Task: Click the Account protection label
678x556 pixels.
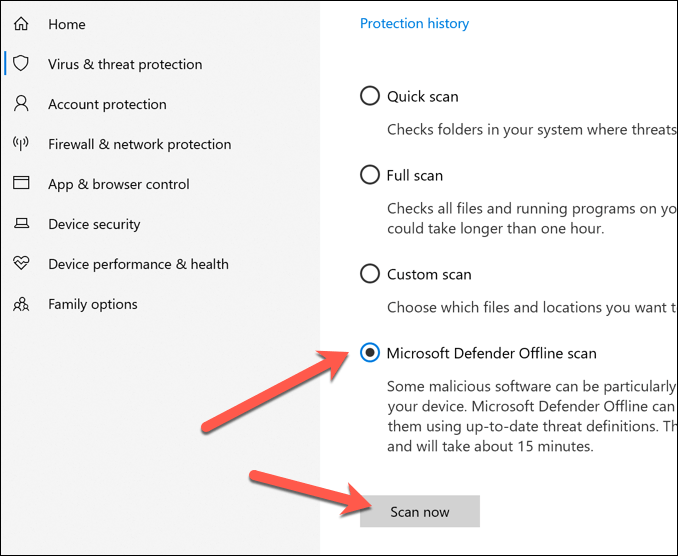Action: (x=107, y=104)
